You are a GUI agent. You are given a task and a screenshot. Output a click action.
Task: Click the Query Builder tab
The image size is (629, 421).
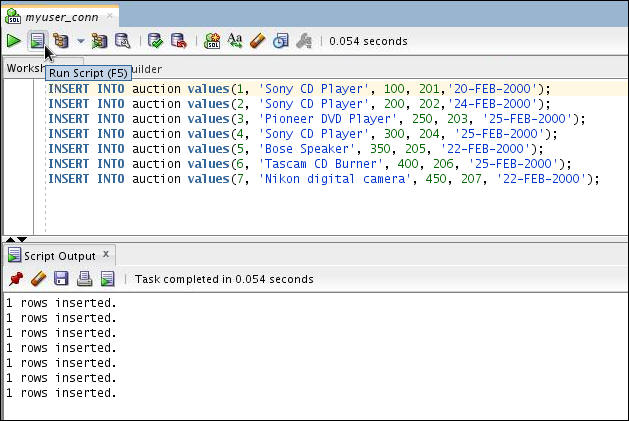coord(146,69)
